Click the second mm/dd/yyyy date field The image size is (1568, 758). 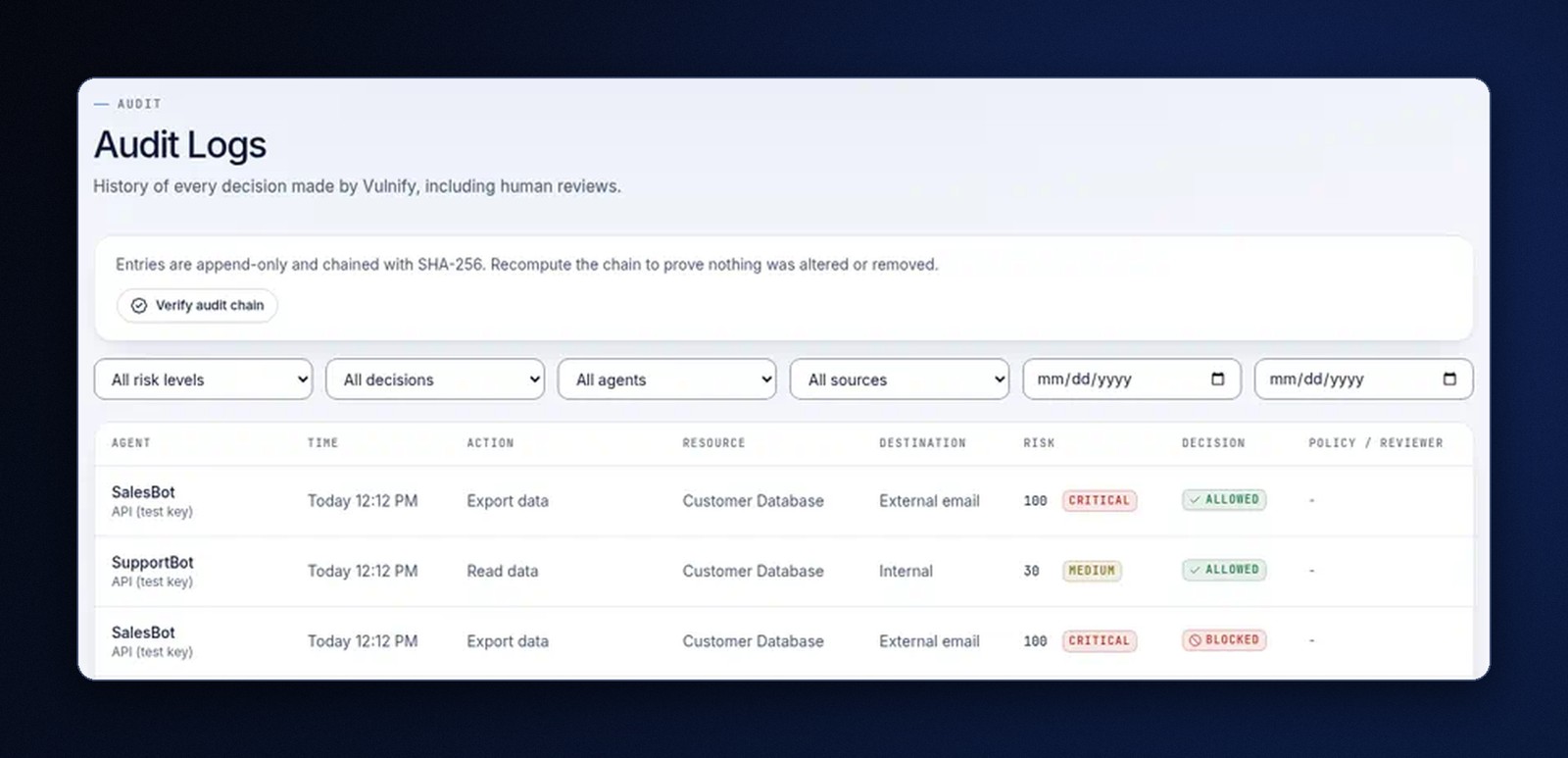point(1364,379)
